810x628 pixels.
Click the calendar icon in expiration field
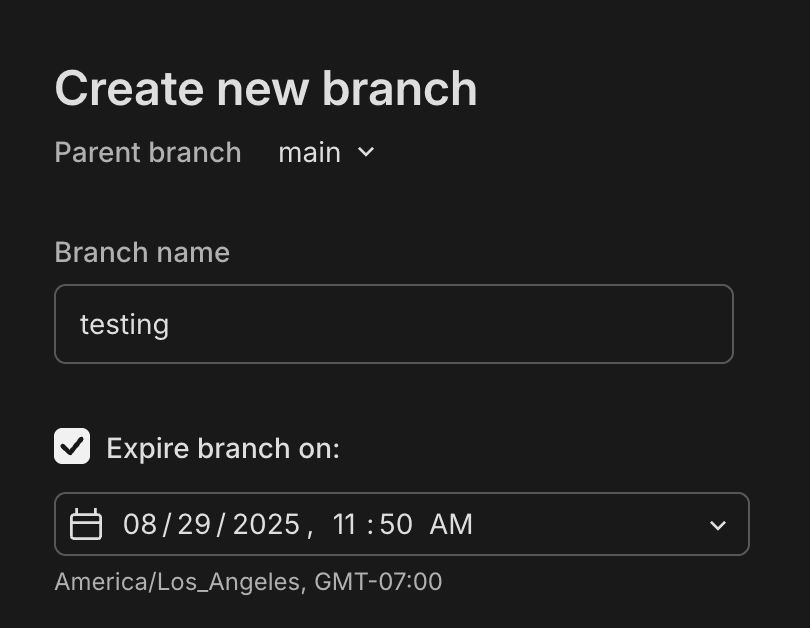[86, 524]
